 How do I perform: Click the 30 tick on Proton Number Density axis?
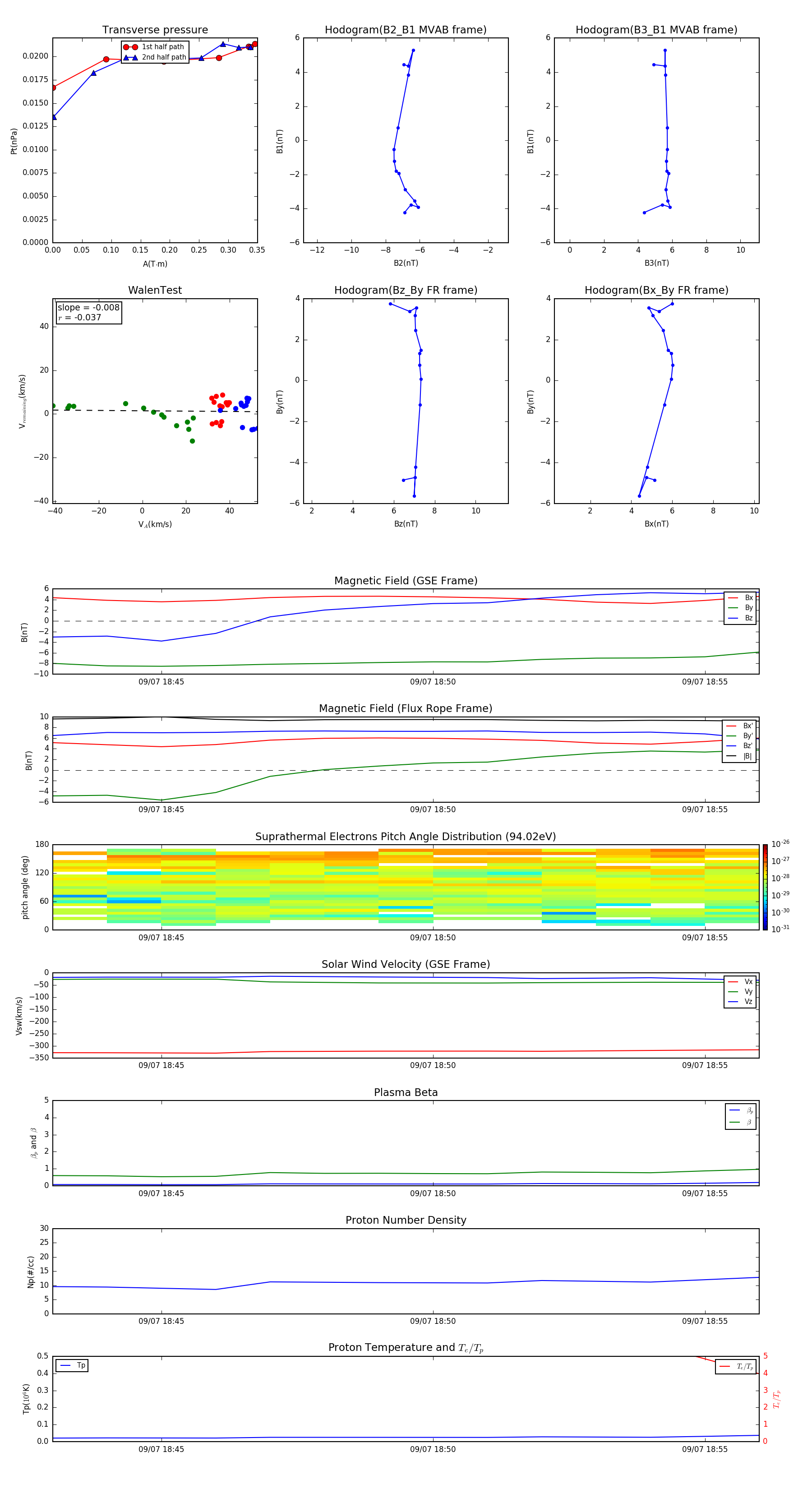pos(44,1228)
